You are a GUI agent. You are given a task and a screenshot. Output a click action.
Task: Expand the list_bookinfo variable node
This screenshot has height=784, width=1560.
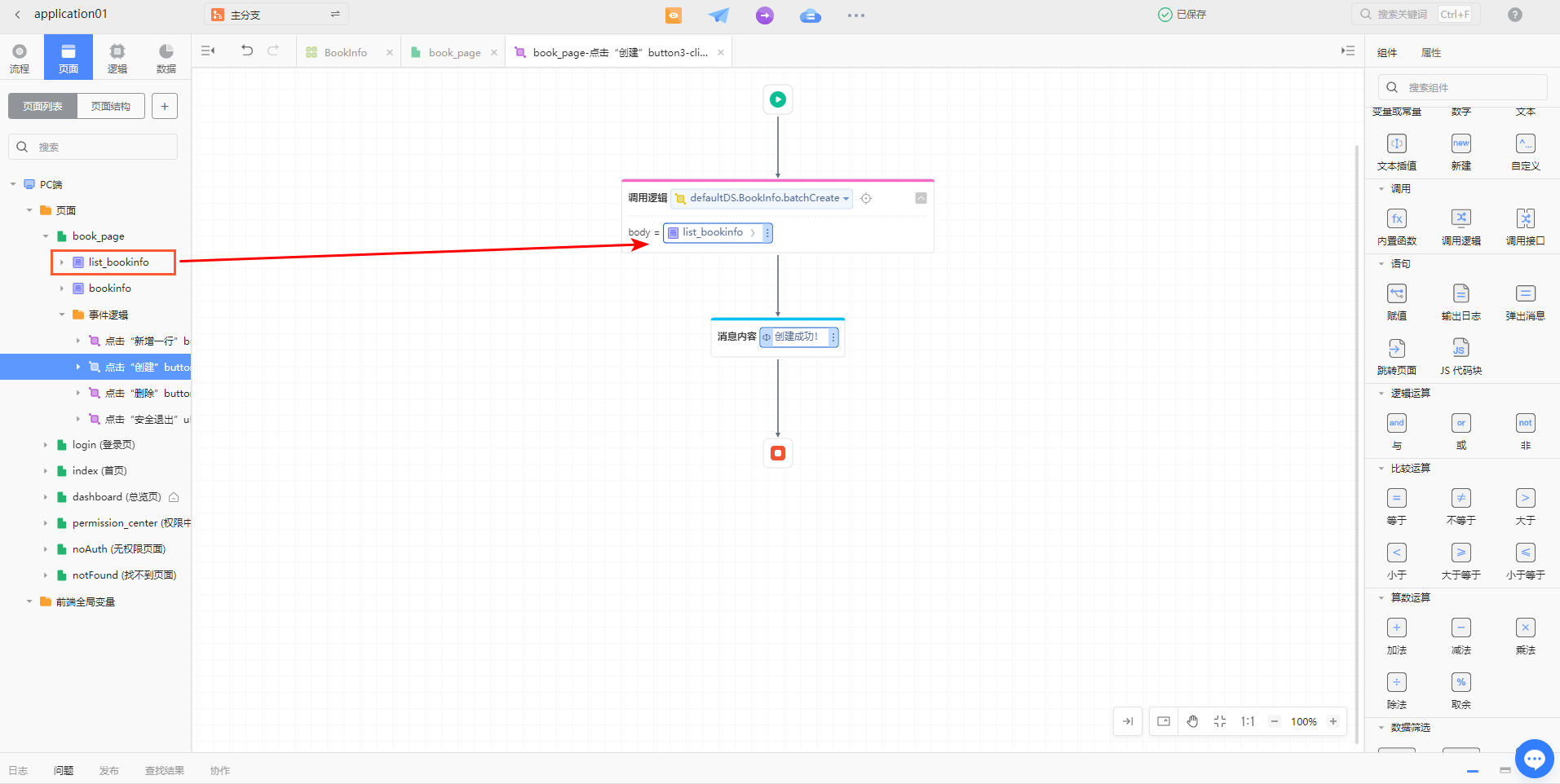62,262
